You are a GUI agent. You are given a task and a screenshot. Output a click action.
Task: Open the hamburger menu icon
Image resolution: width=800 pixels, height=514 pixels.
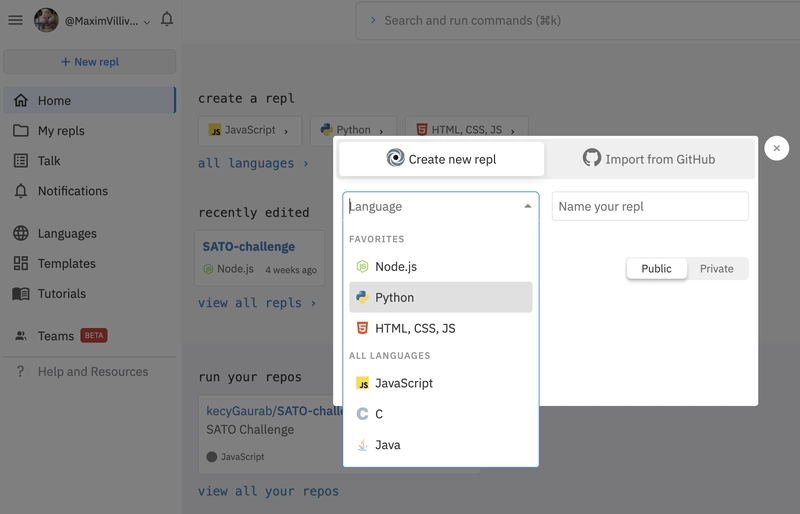[15, 20]
